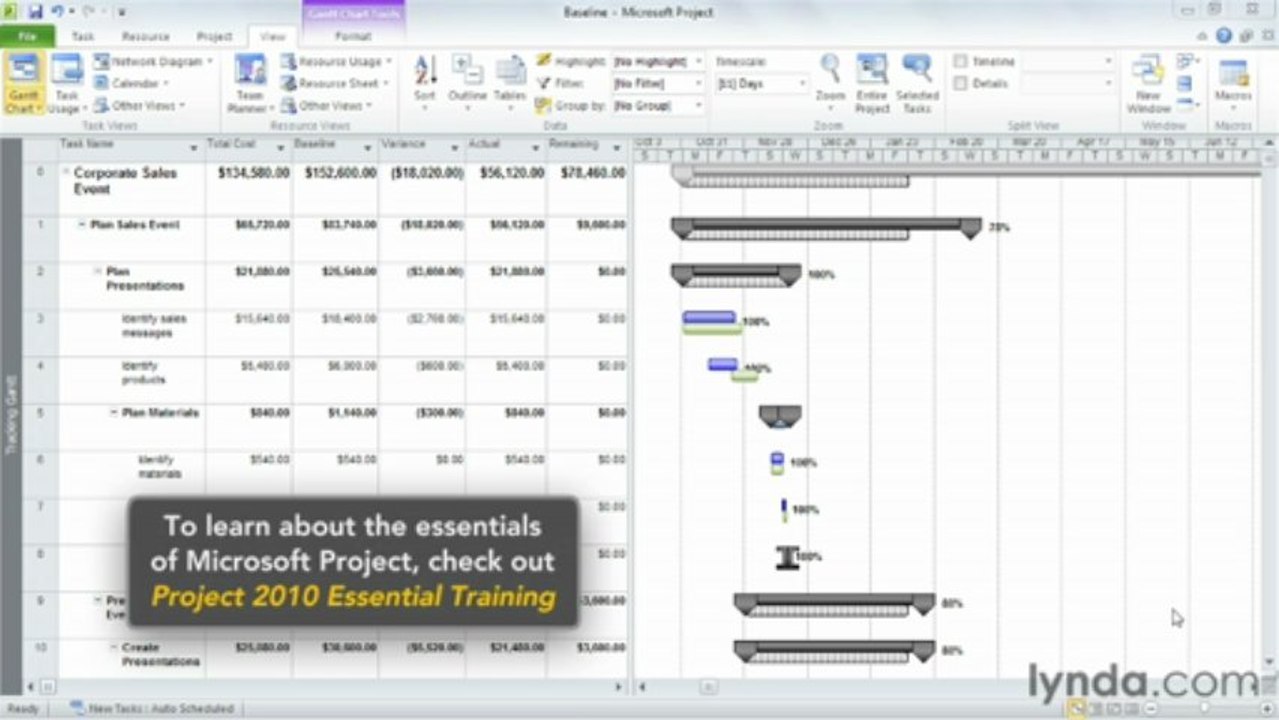Image resolution: width=1279 pixels, height=720 pixels.
Task: Zoom to Selected Tasks
Action: click(x=916, y=84)
